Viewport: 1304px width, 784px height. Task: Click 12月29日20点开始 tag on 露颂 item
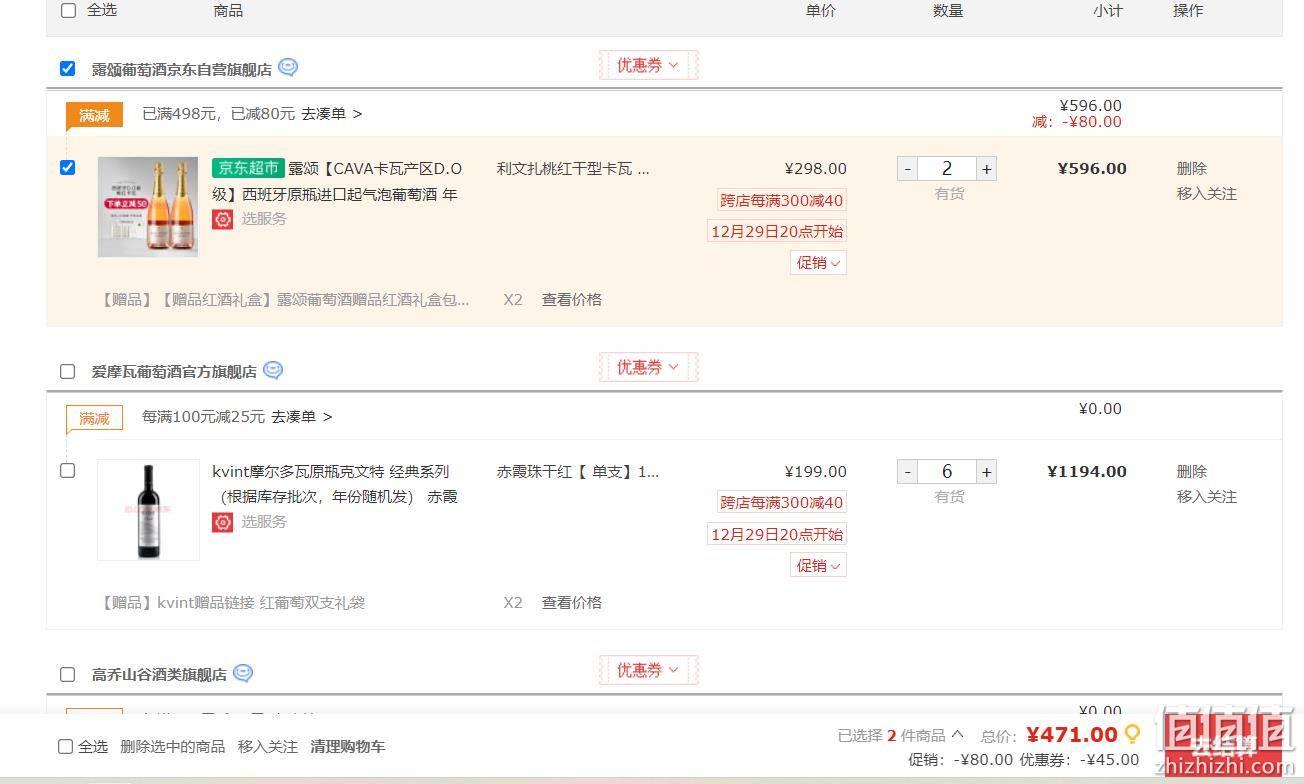pos(777,232)
